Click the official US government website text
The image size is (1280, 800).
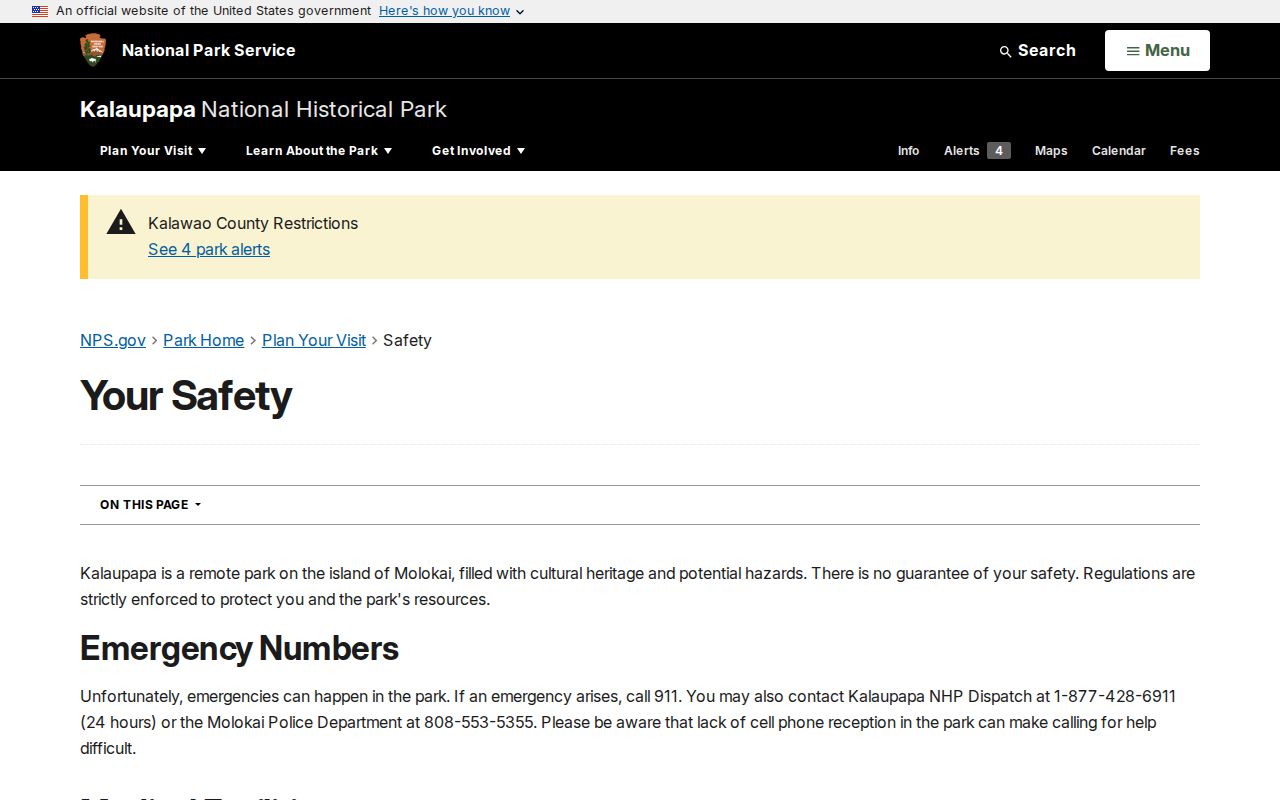point(214,11)
